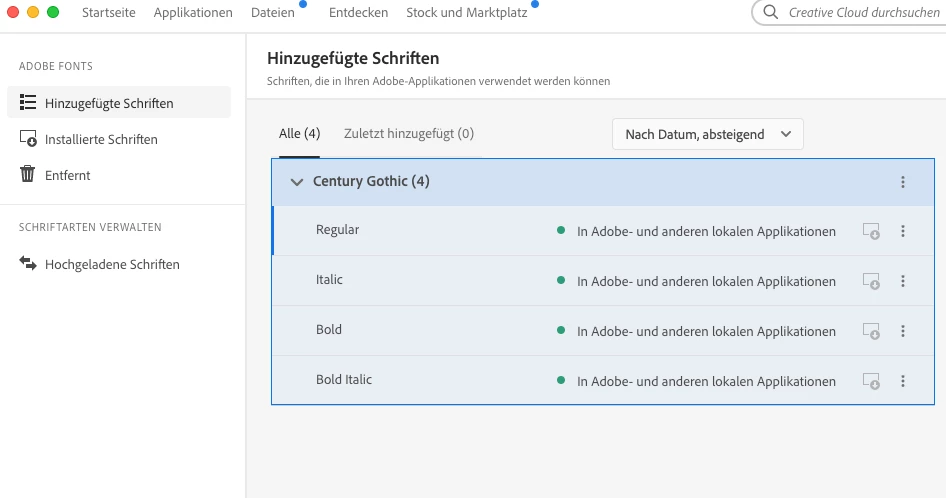Collapse the Century Gothic font family
Viewport: 946px width, 498px height.
pyautogui.click(x=296, y=182)
